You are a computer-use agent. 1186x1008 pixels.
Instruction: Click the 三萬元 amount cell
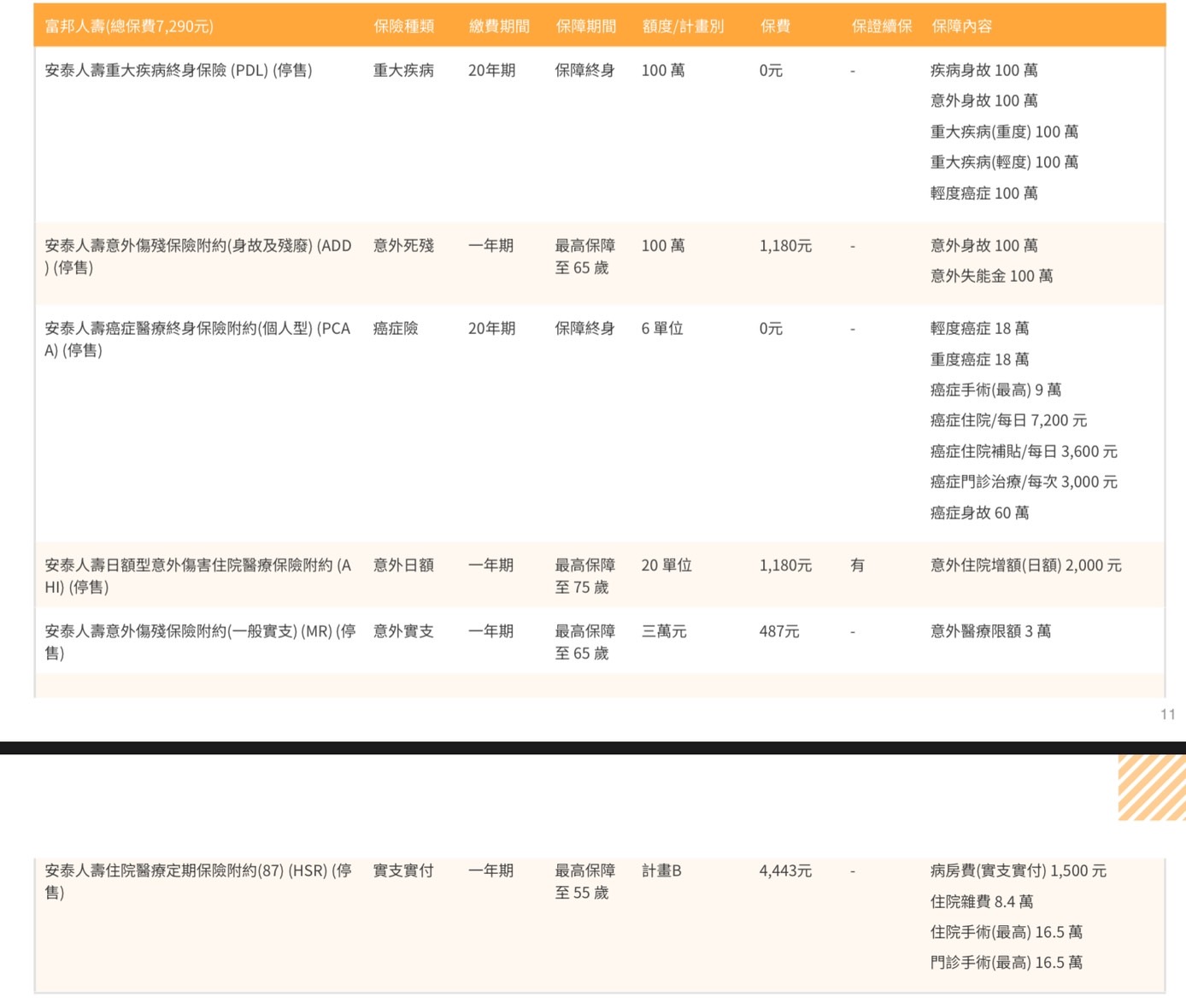(x=664, y=631)
